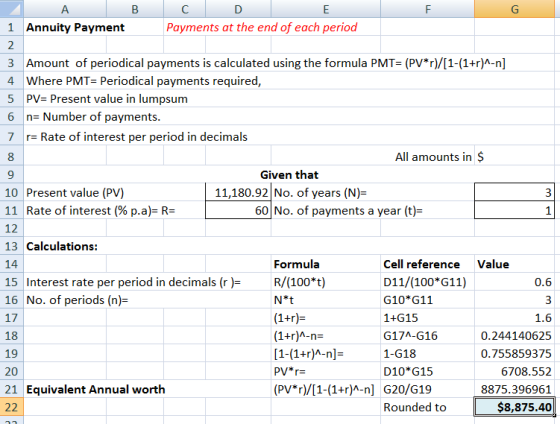Click '(PV*r)/[1-(1+r)^-n]' formula in row 21
This screenshot has height=424, width=560.
pos(324,389)
